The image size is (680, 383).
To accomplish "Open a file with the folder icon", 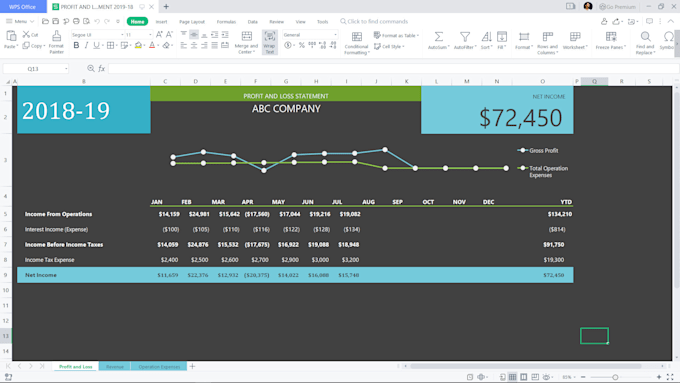I will pyautogui.click(x=45, y=21).
